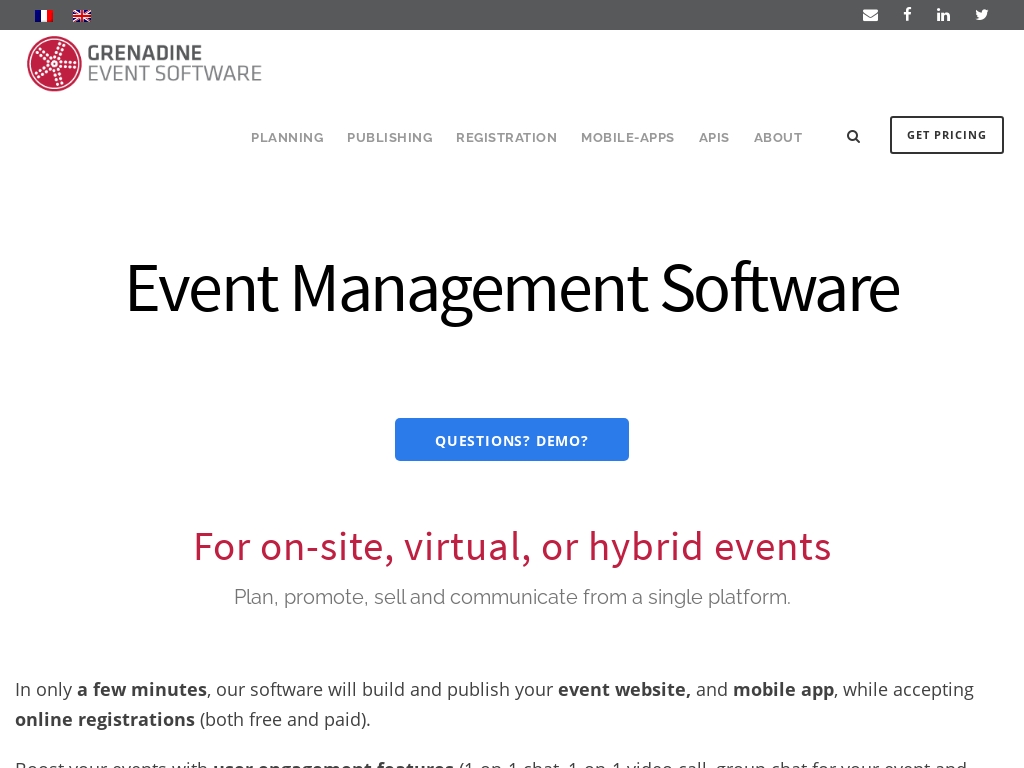
Task: Switch language using the French flag
Action: pos(44,15)
